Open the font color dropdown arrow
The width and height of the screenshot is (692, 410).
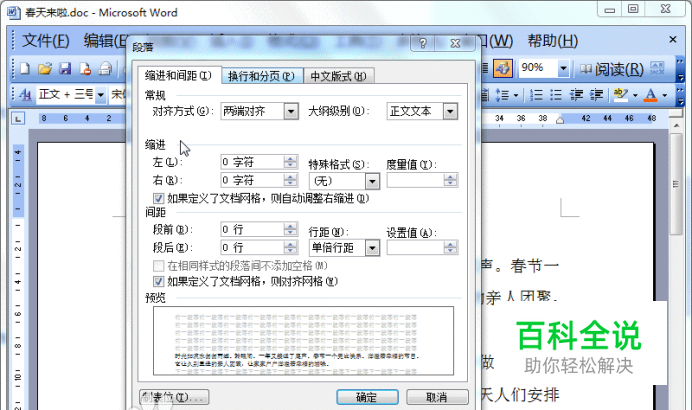click(x=664, y=95)
